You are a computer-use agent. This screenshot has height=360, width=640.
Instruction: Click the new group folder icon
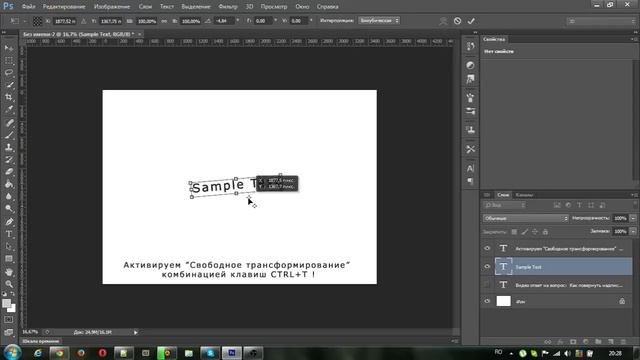click(598, 342)
